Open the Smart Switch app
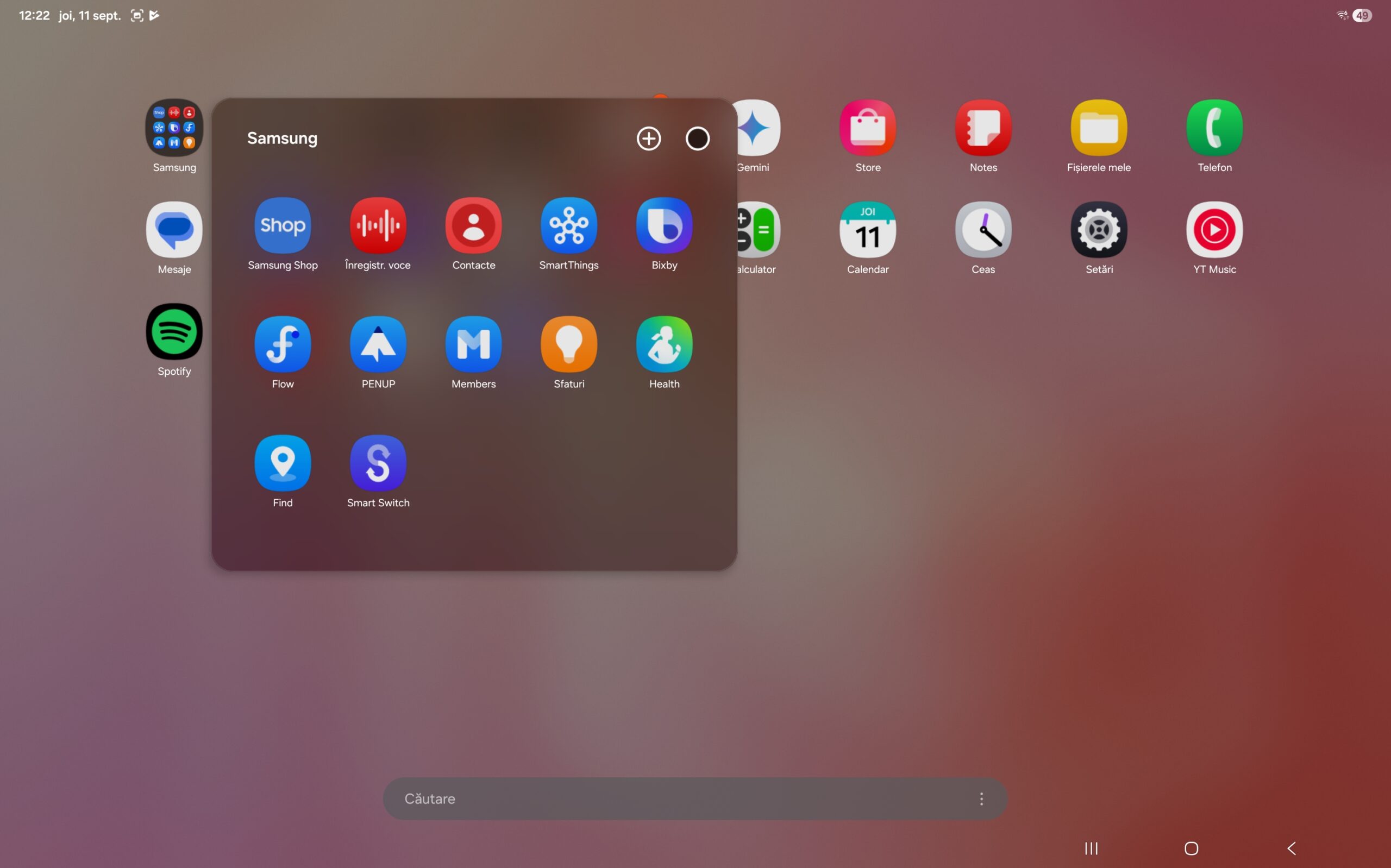 378,463
